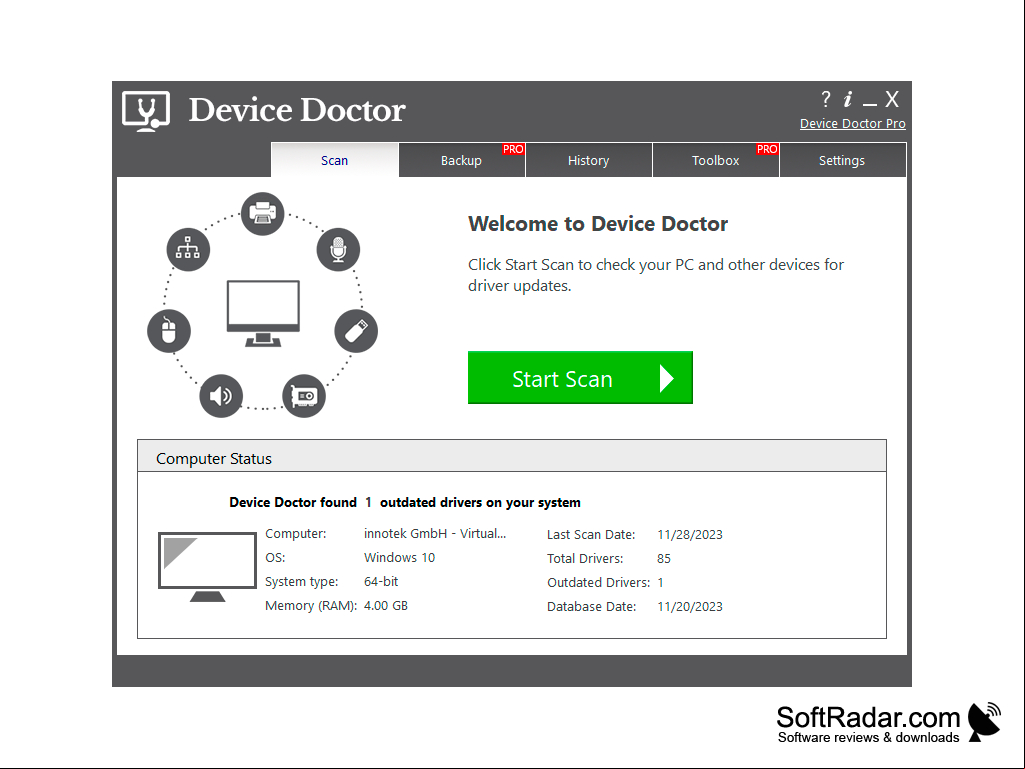Image resolution: width=1025 pixels, height=769 pixels.
Task: Click the total drivers value 85
Action: tap(664, 558)
